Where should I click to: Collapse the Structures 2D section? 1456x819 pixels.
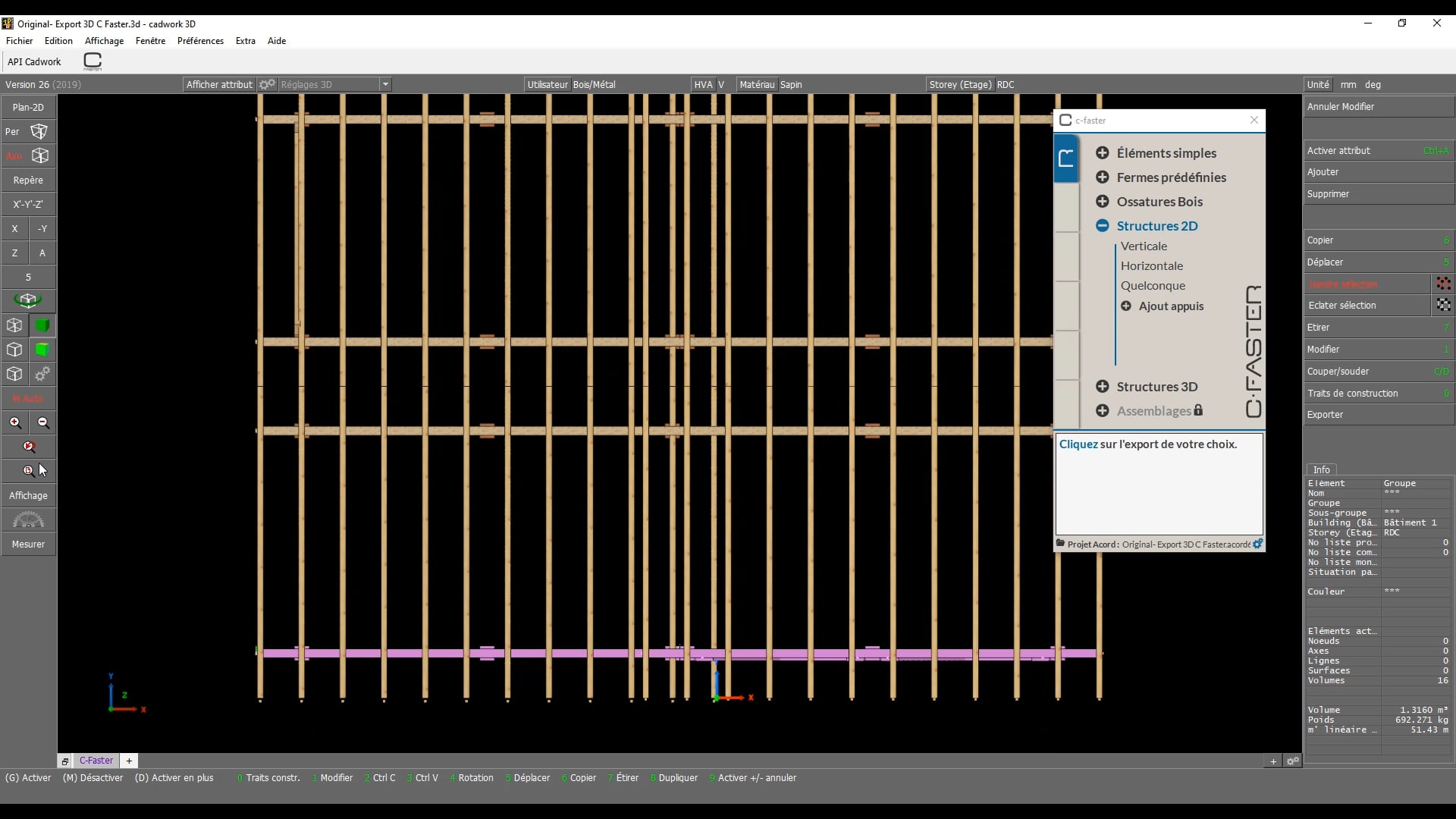pyautogui.click(x=1103, y=225)
